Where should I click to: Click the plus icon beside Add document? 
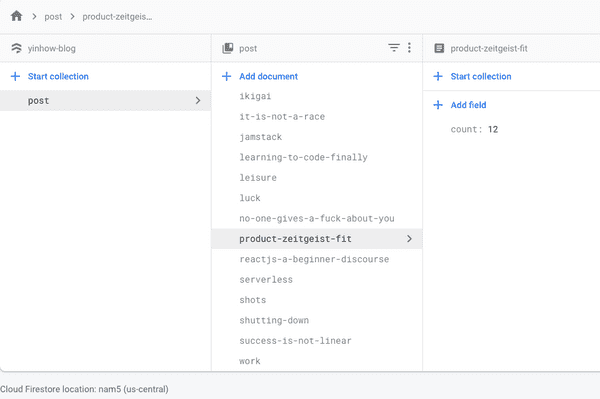[x=227, y=77]
